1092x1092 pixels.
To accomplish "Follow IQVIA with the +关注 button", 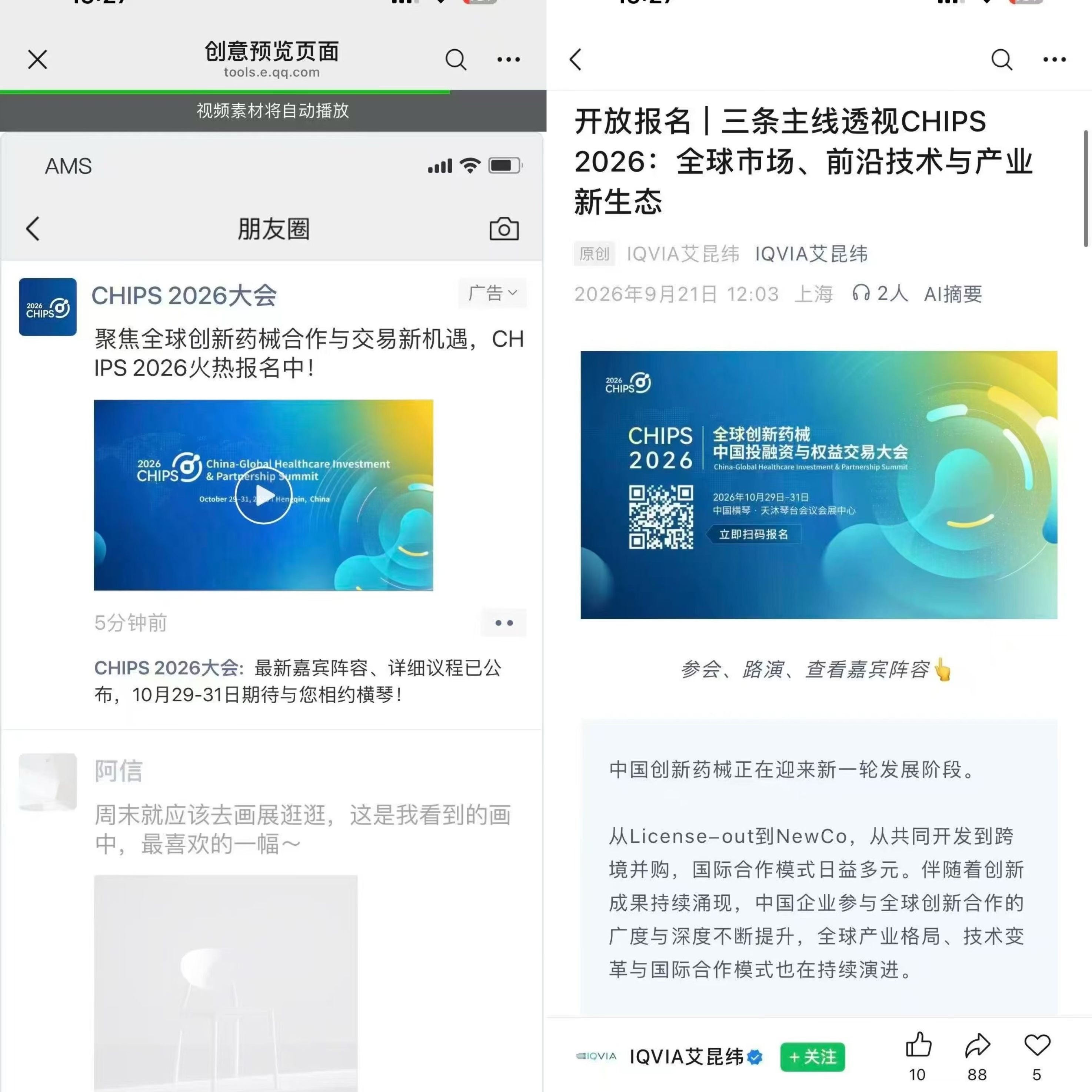I will pos(813,1056).
